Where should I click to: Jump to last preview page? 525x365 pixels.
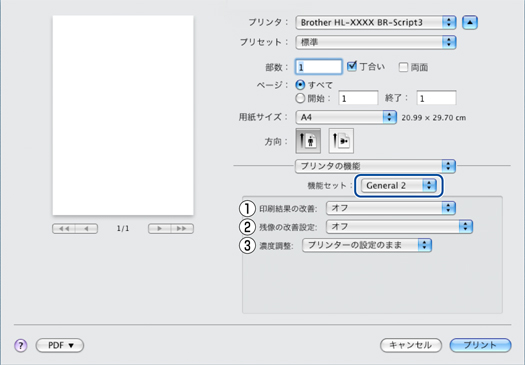182,229
